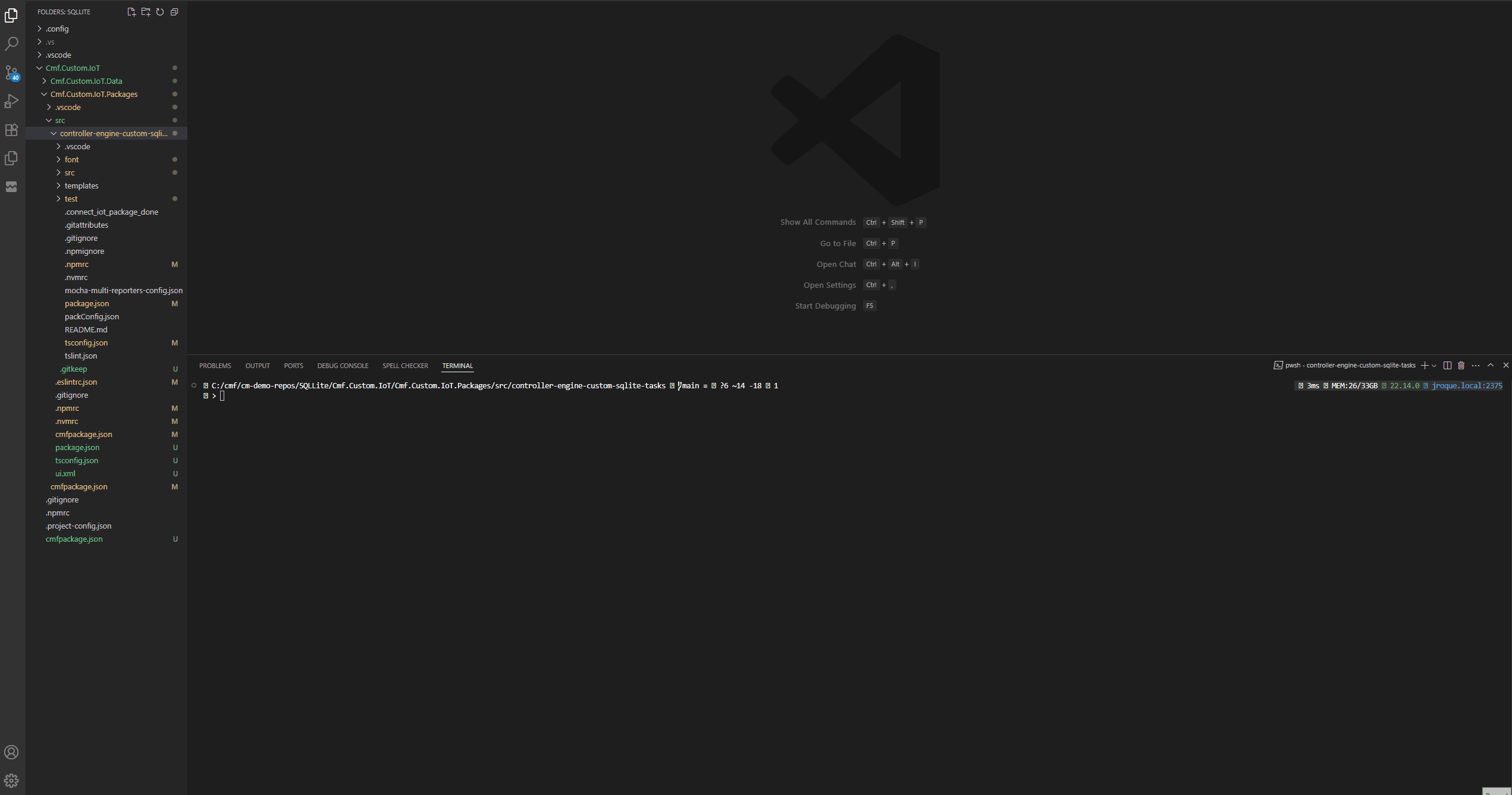Click the 22.14.0 node version text
The height and width of the screenshot is (795, 1512).
coord(1404,386)
